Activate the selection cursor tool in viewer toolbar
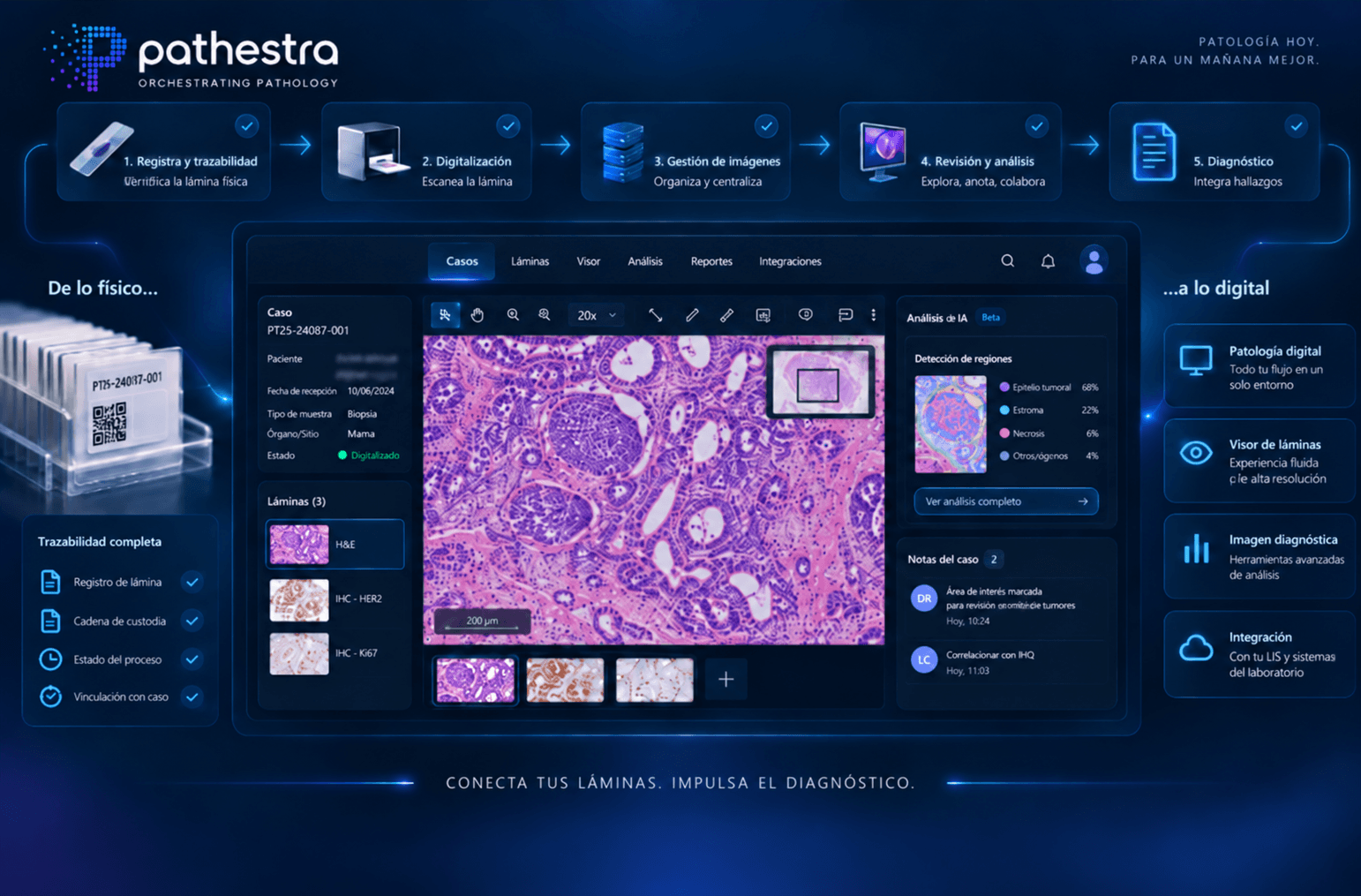The image size is (1361, 896). tap(445, 315)
